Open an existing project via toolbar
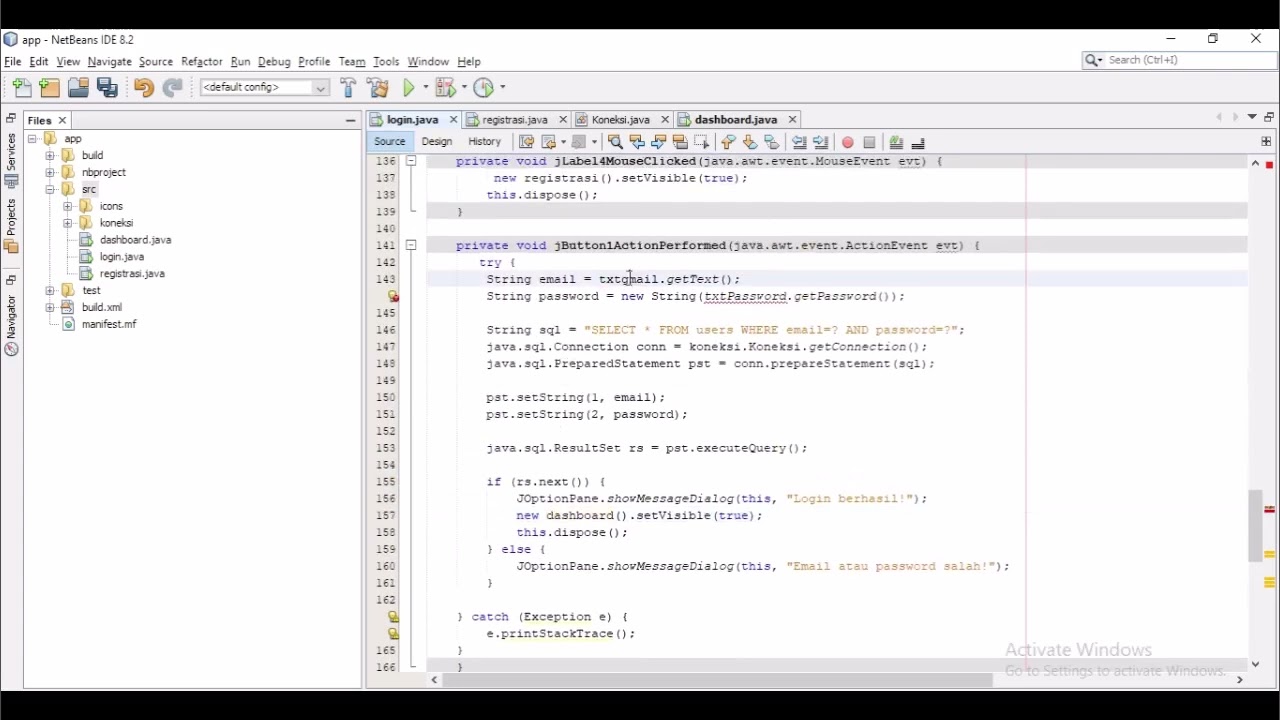Image resolution: width=1280 pixels, height=720 pixels. pyautogui.click(x=78, y=88)
